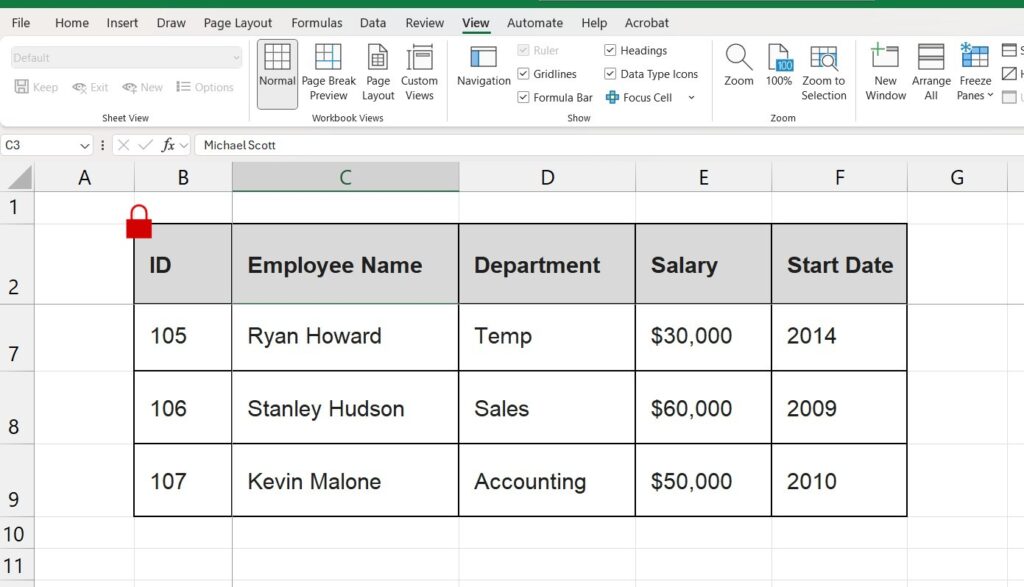Viewport: 1024px width, 587px height.
Task: Open a New Window
Action: click(x=885, y=71)
